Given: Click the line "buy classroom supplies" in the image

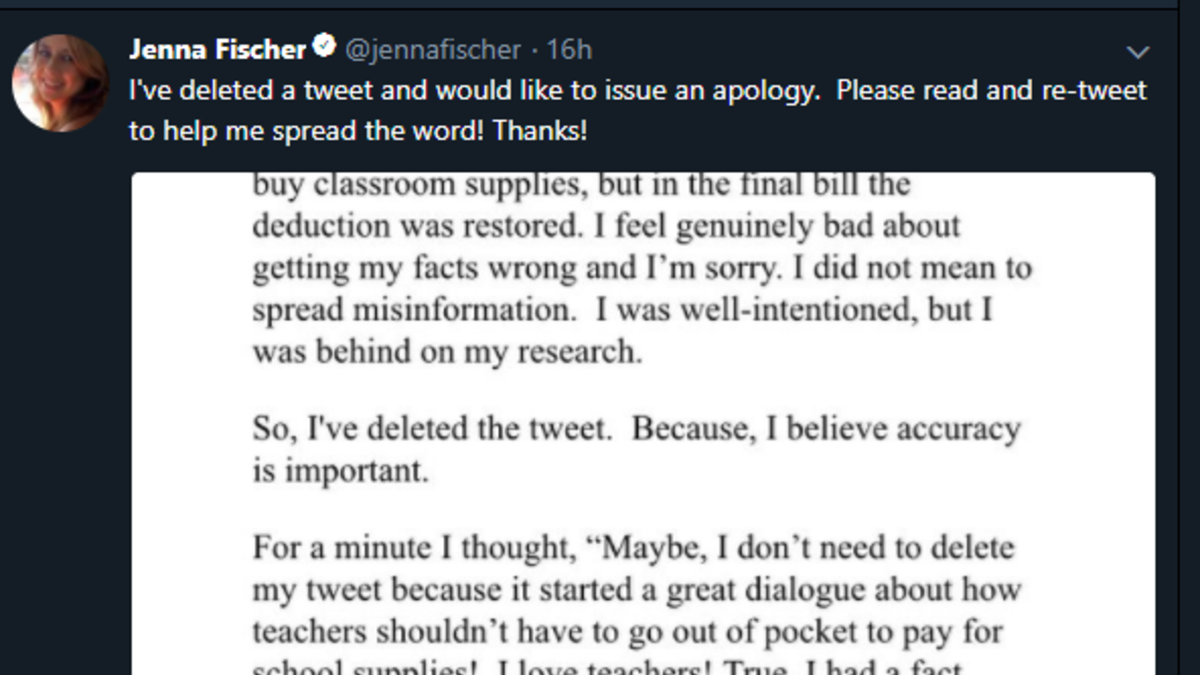Looking at the screenshot, I should (581, 185).
